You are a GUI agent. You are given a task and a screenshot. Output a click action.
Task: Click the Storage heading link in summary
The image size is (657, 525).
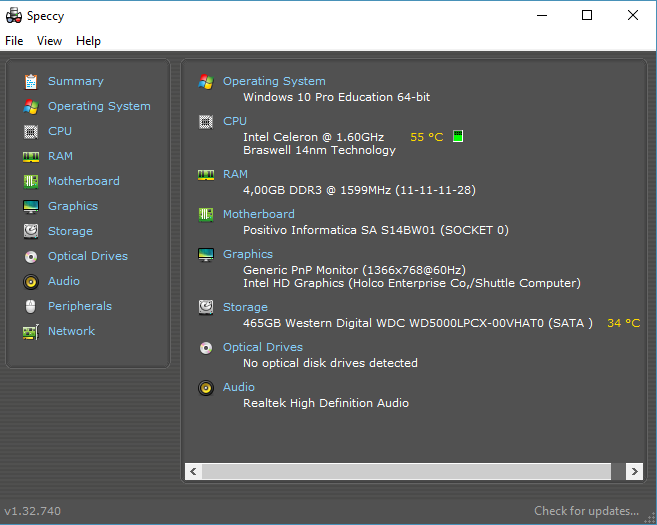245,307
